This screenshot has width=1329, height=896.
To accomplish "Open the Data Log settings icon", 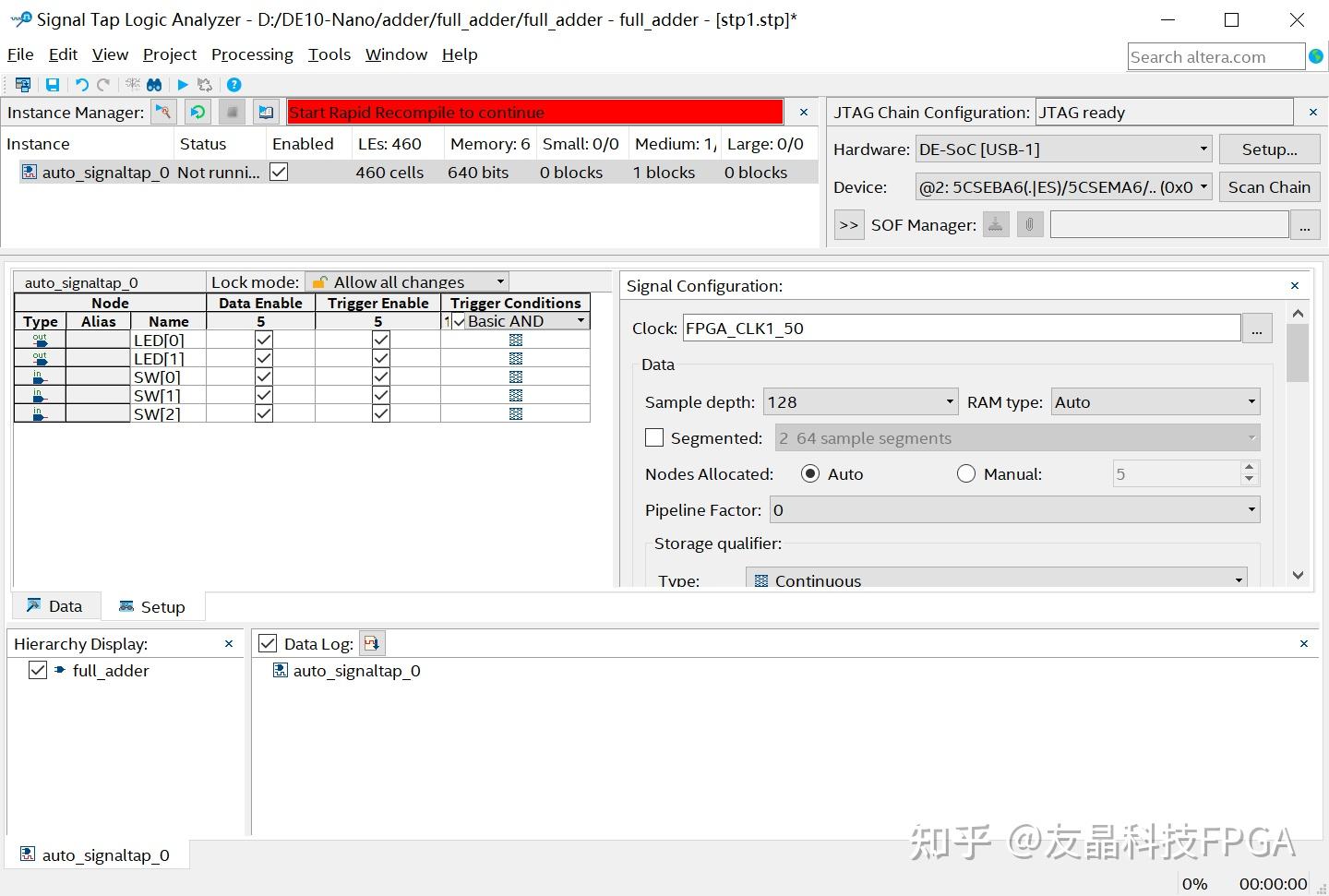I will 372,642.
